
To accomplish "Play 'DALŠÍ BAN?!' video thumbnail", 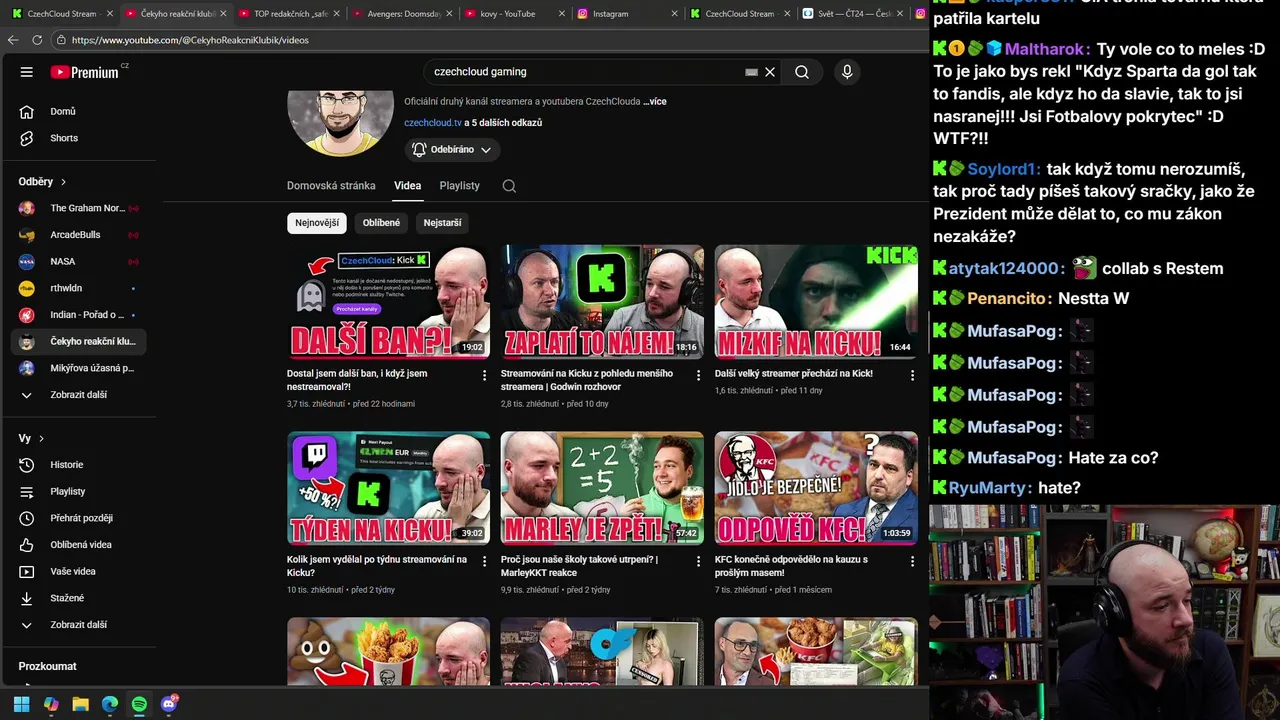I will click(388, 302).
